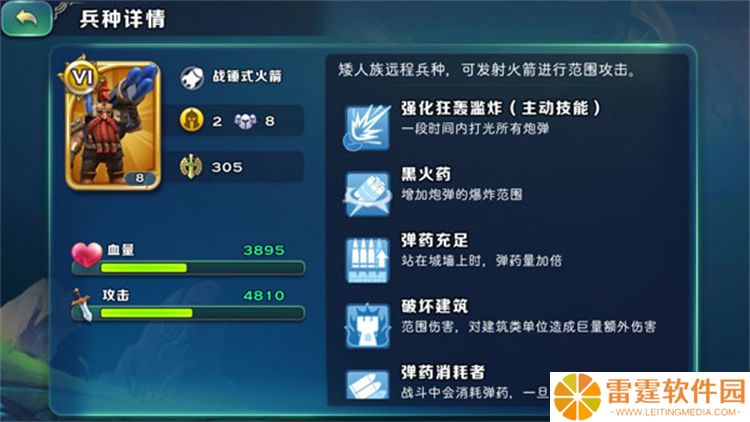Screen dimensions: 750x422
Task: Tap the gold helmet icon
Action: (192, 120)
